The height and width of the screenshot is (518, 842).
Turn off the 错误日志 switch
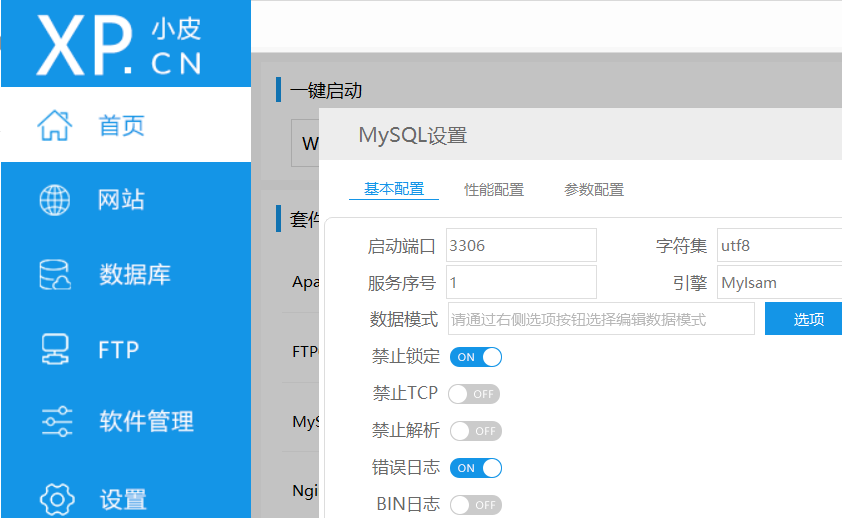476,468
